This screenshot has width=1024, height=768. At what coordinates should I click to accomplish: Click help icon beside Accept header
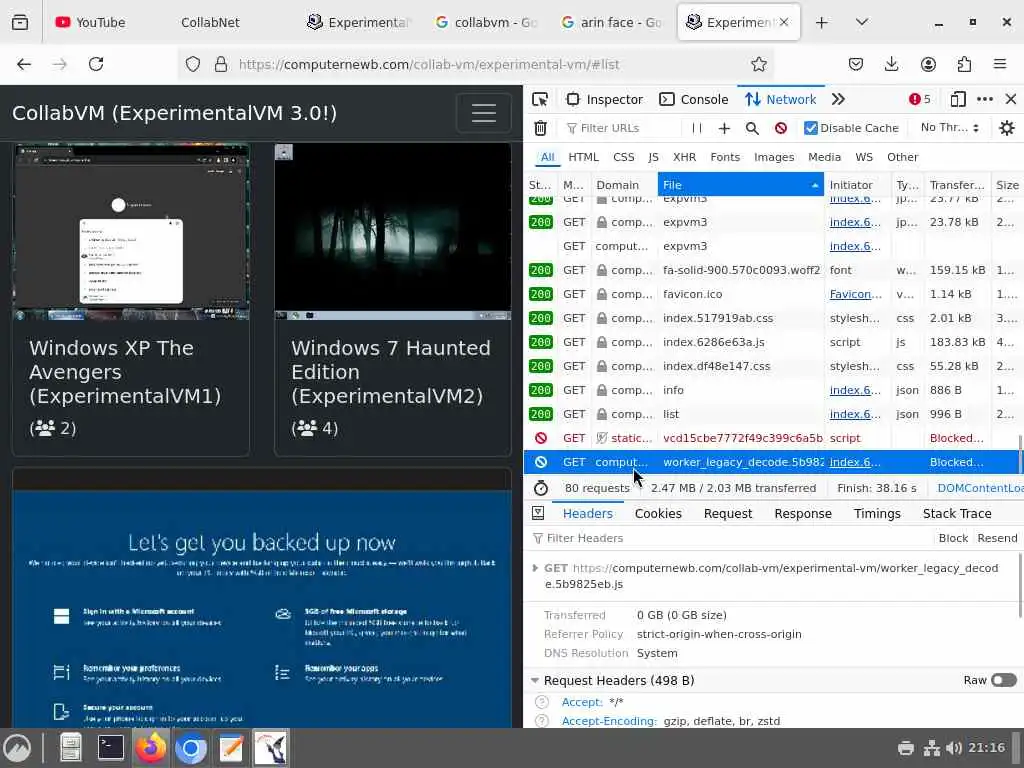tap(541, 702)
